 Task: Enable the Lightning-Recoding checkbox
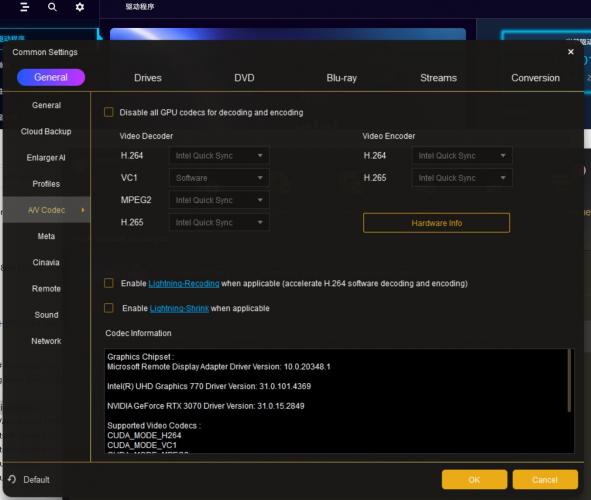[x=109, y=283]
